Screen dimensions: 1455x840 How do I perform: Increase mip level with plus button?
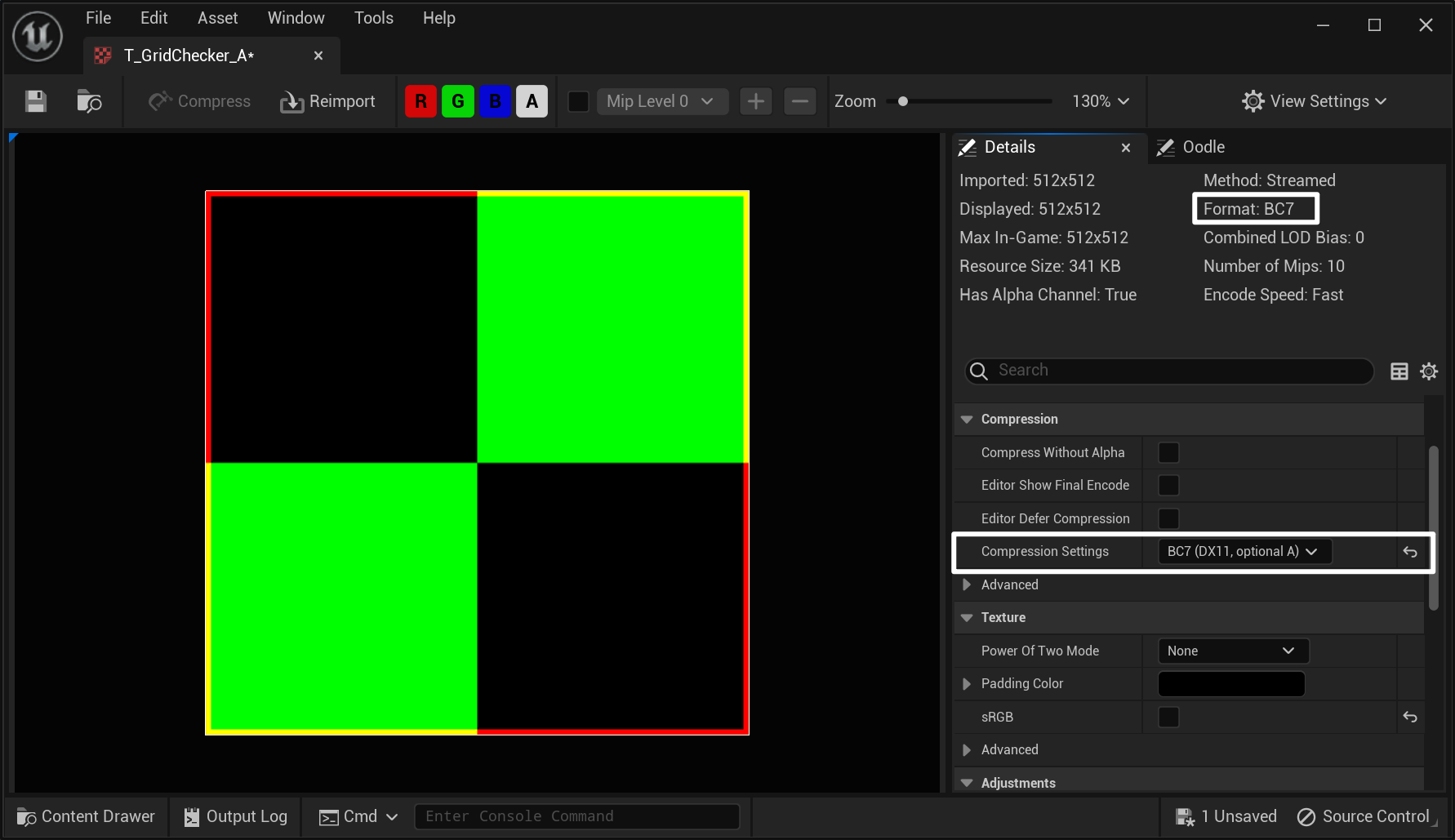pos(755,101)
